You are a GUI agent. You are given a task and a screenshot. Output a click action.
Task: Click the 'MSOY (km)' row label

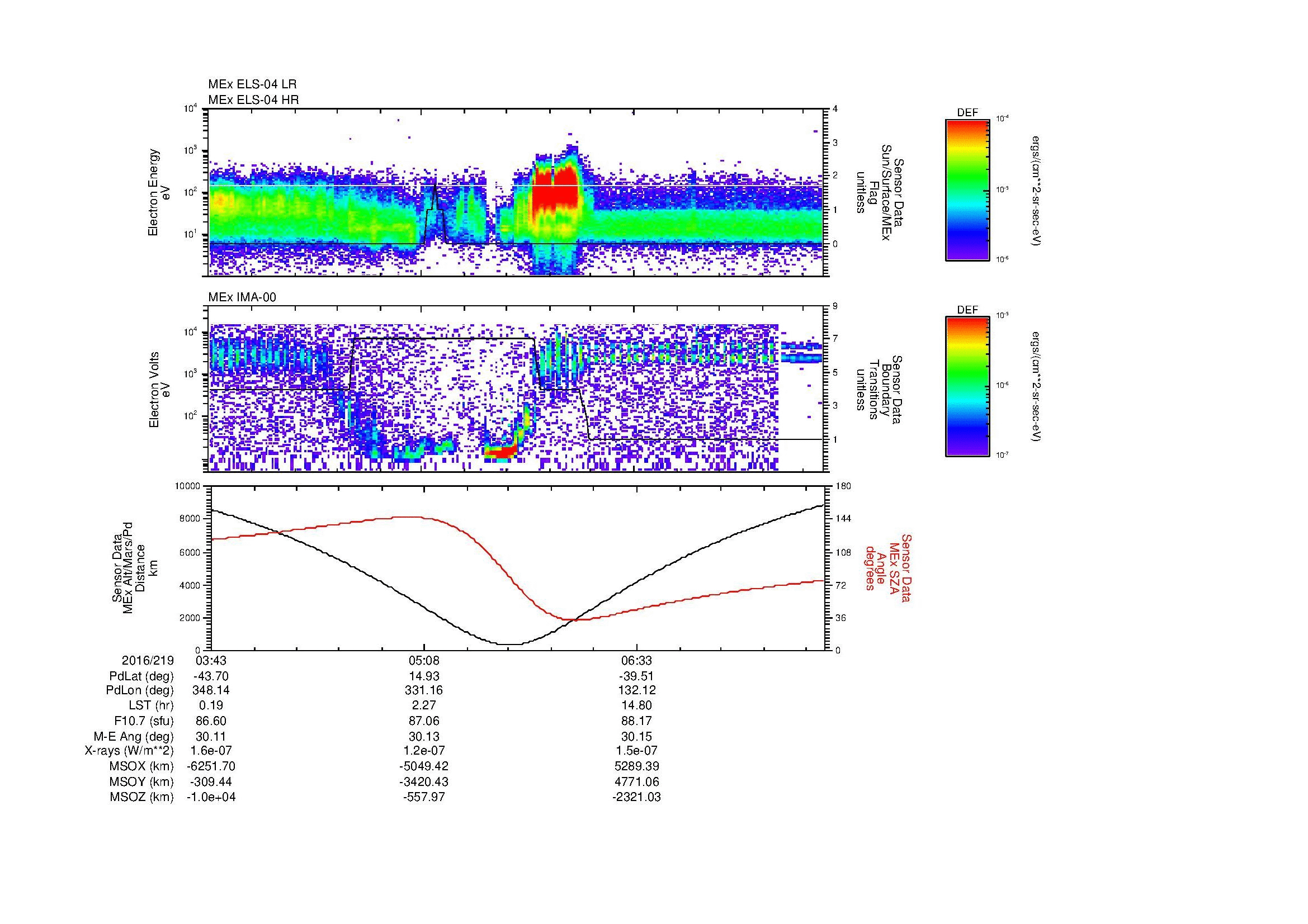pyautogui.click(x=141, y=781)
